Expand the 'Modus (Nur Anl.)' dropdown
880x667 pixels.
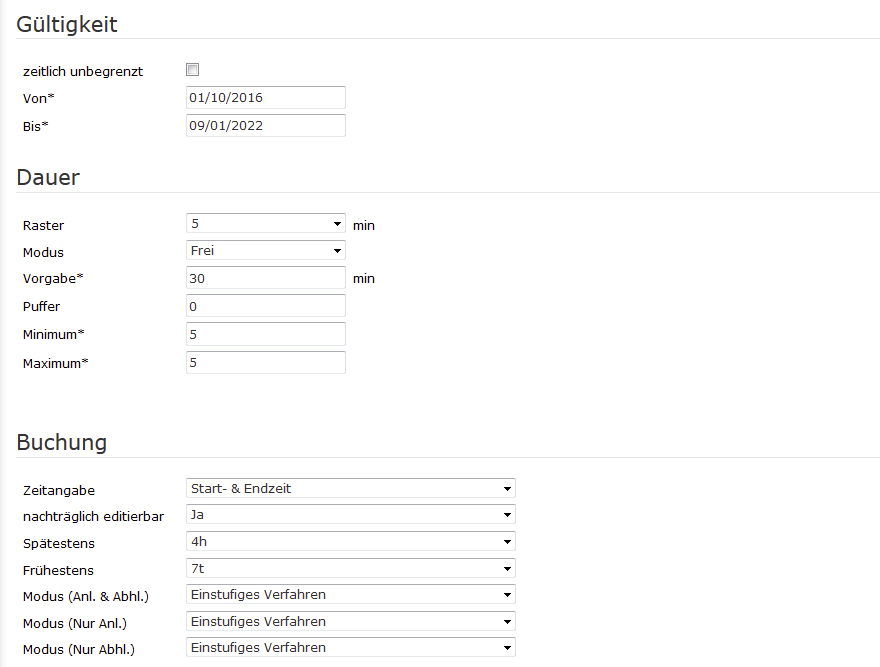(x=351, y=622)
